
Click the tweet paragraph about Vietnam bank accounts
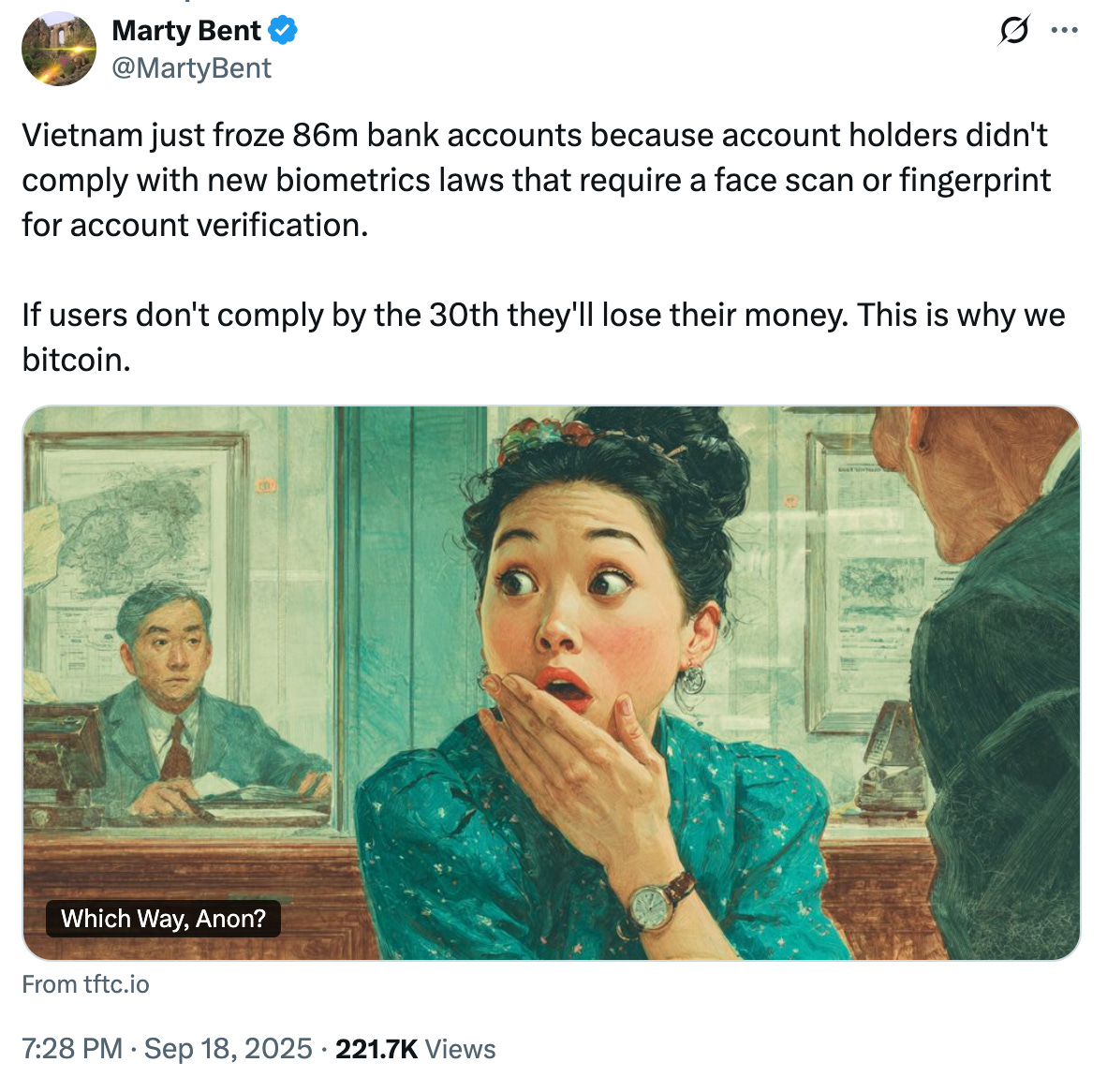tap(536, 180)
